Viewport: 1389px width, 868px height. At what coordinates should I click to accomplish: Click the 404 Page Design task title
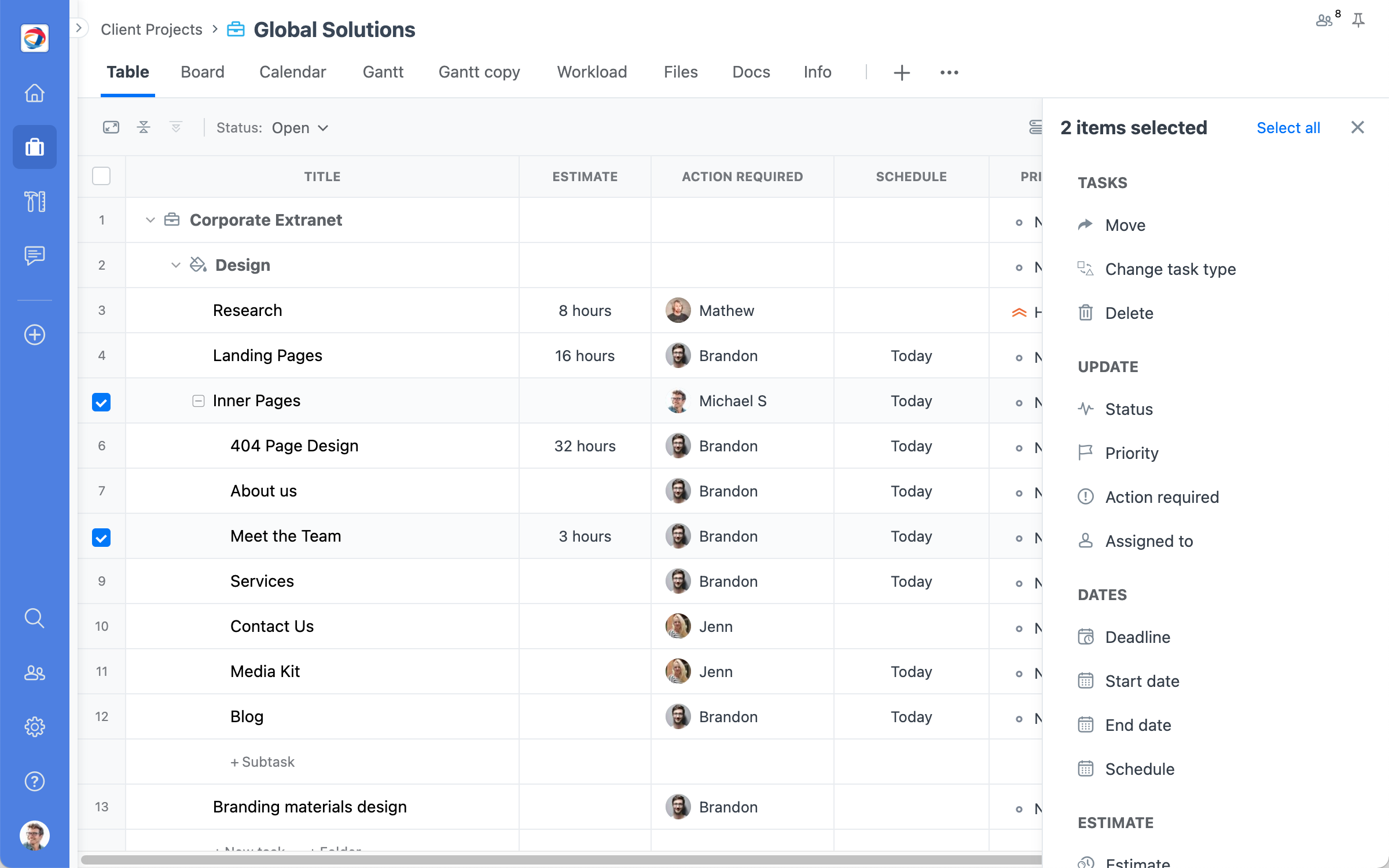click(x=294, y=446)
